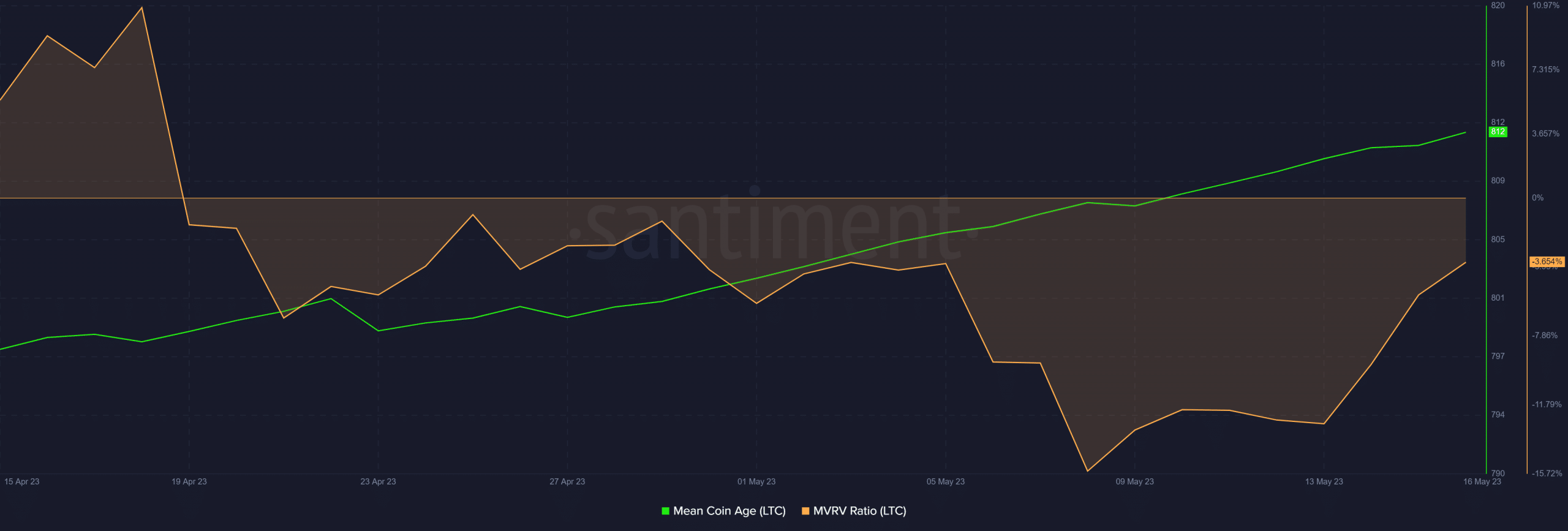Click the 27 Apr 23 date label
The image size is (1568, 531).
tap(567, 481)
